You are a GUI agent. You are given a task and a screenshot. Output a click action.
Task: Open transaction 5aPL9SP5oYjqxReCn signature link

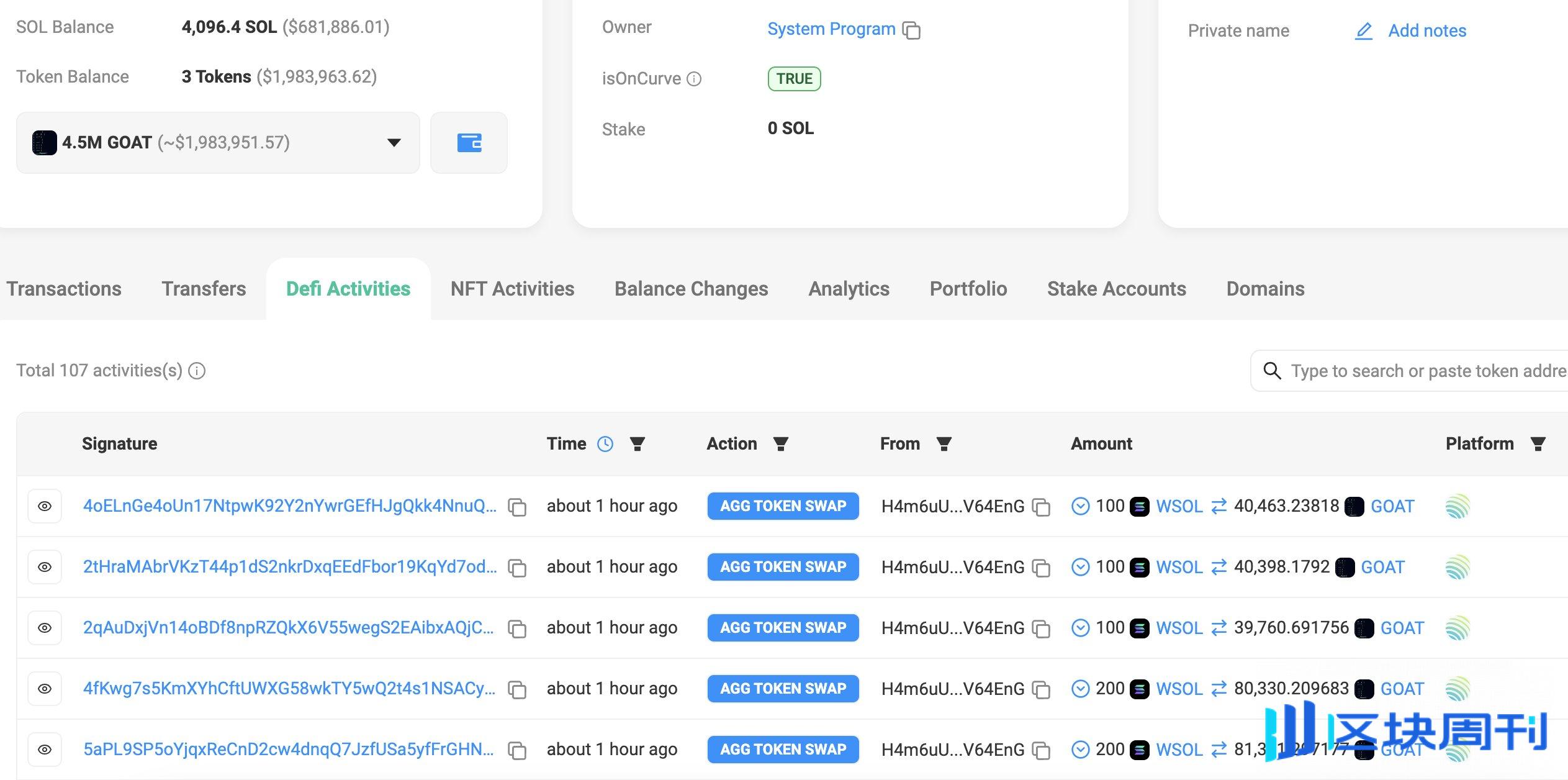pyautogui.click(x=289, y=750)
